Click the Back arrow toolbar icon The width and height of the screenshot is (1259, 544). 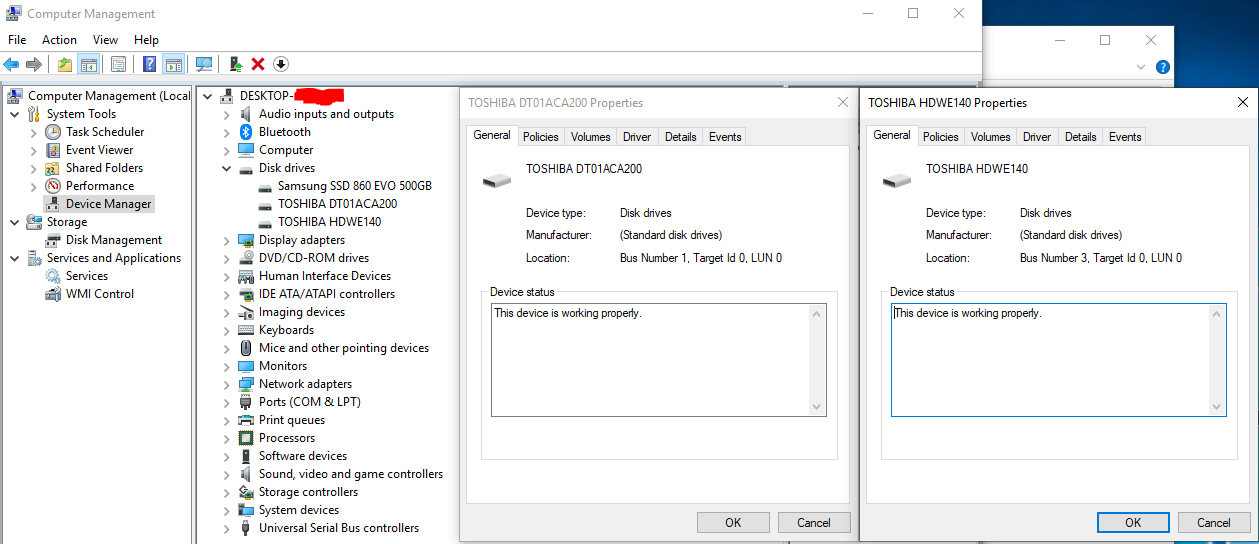point(12,64)
